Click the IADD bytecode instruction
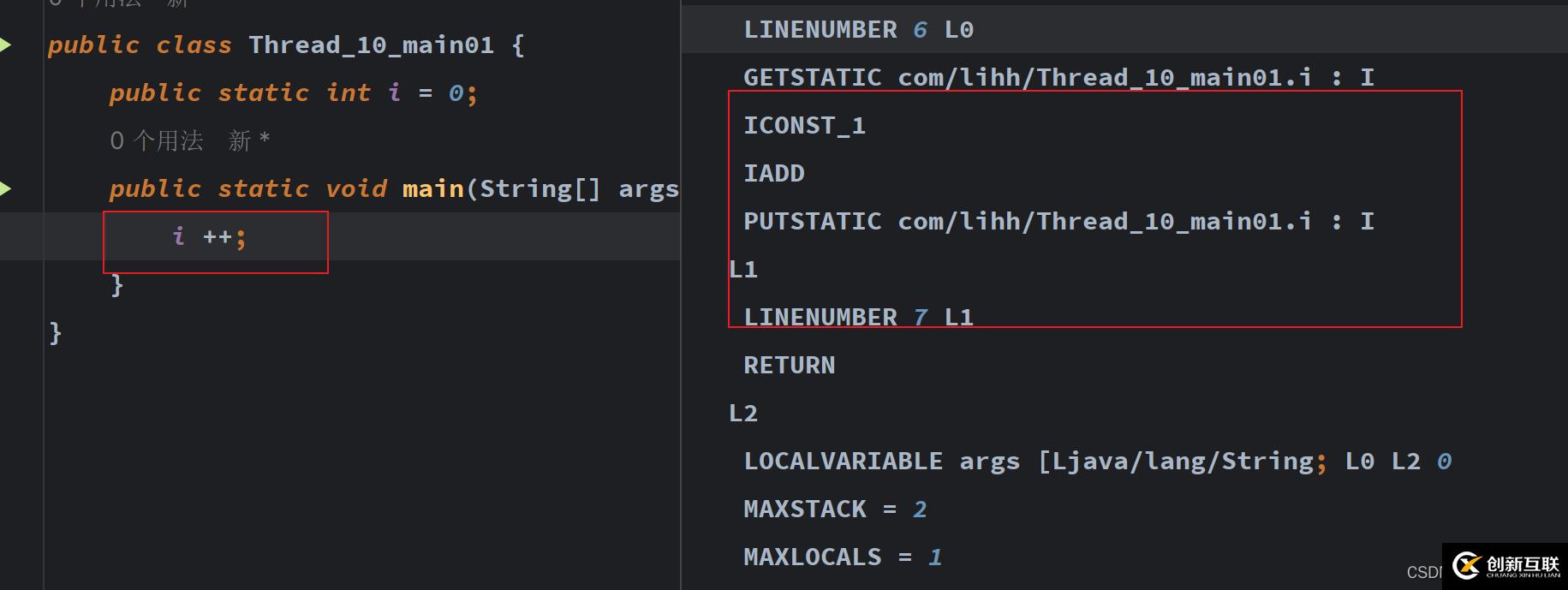 [774, 174]
